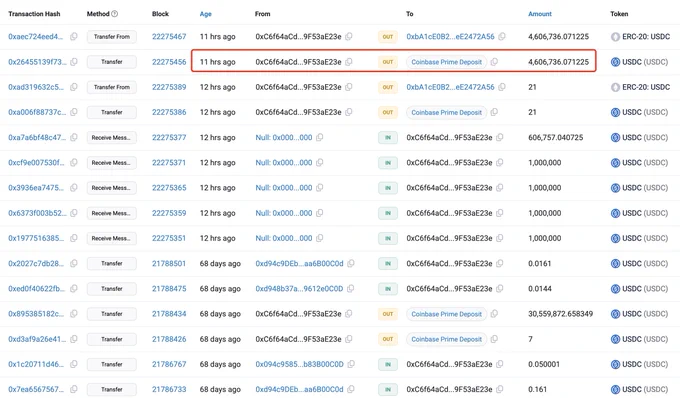Select amount 0.050001
Image resolution: width=680 pixels, height=398 pixels.
[x=544, y=364]
